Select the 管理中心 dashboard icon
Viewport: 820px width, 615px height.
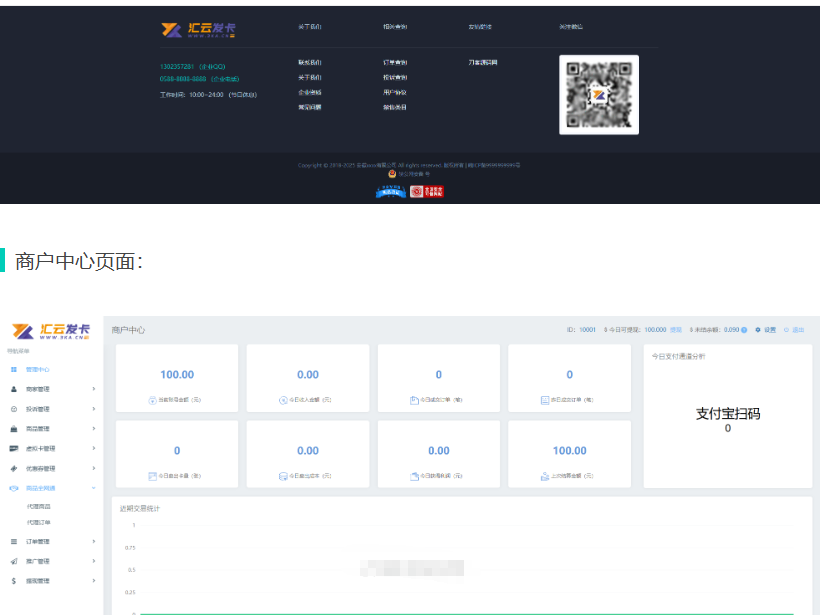pyautogui.click(x=14, y=371)
